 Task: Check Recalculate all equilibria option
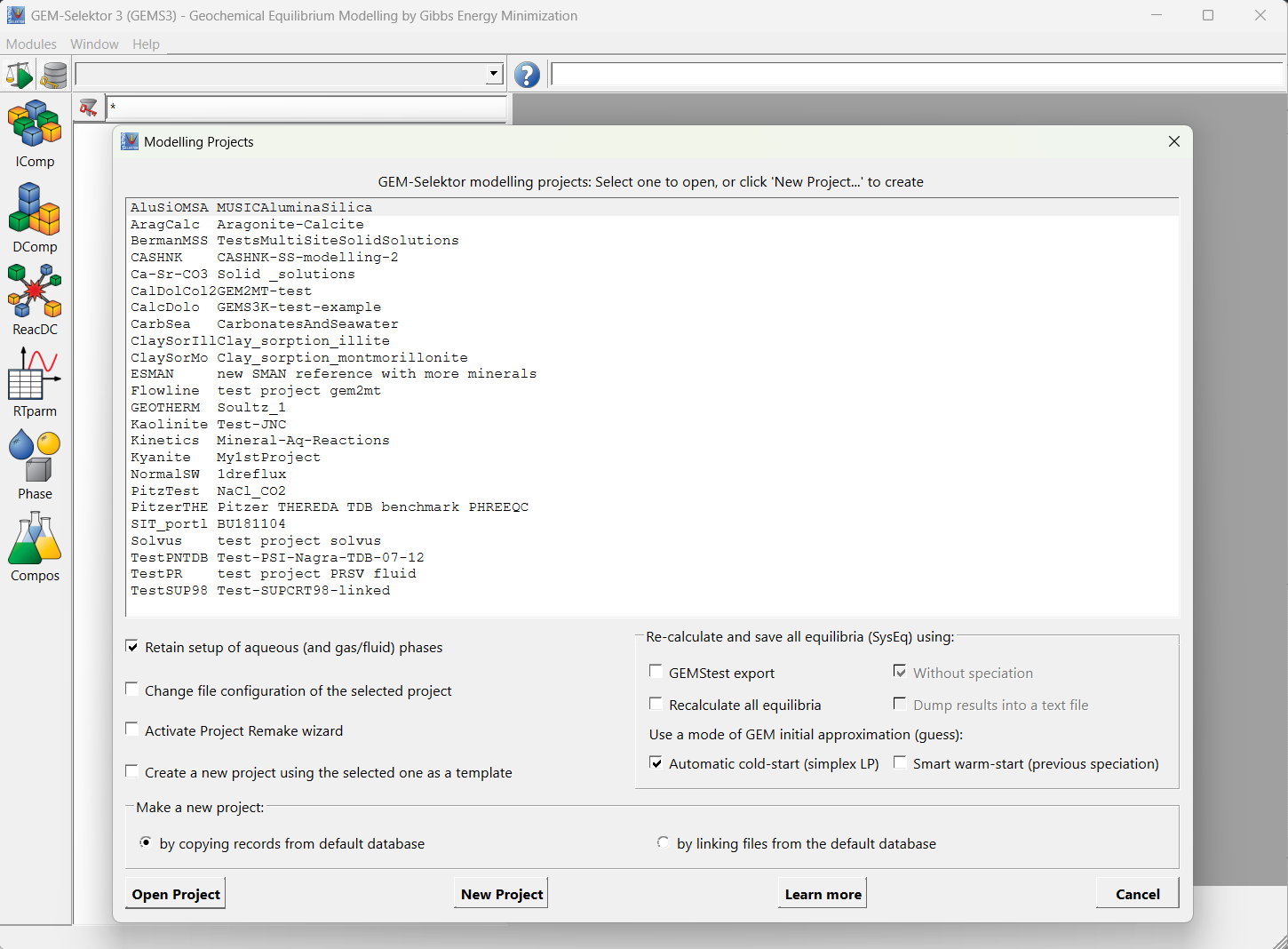[x=656, y=704]
